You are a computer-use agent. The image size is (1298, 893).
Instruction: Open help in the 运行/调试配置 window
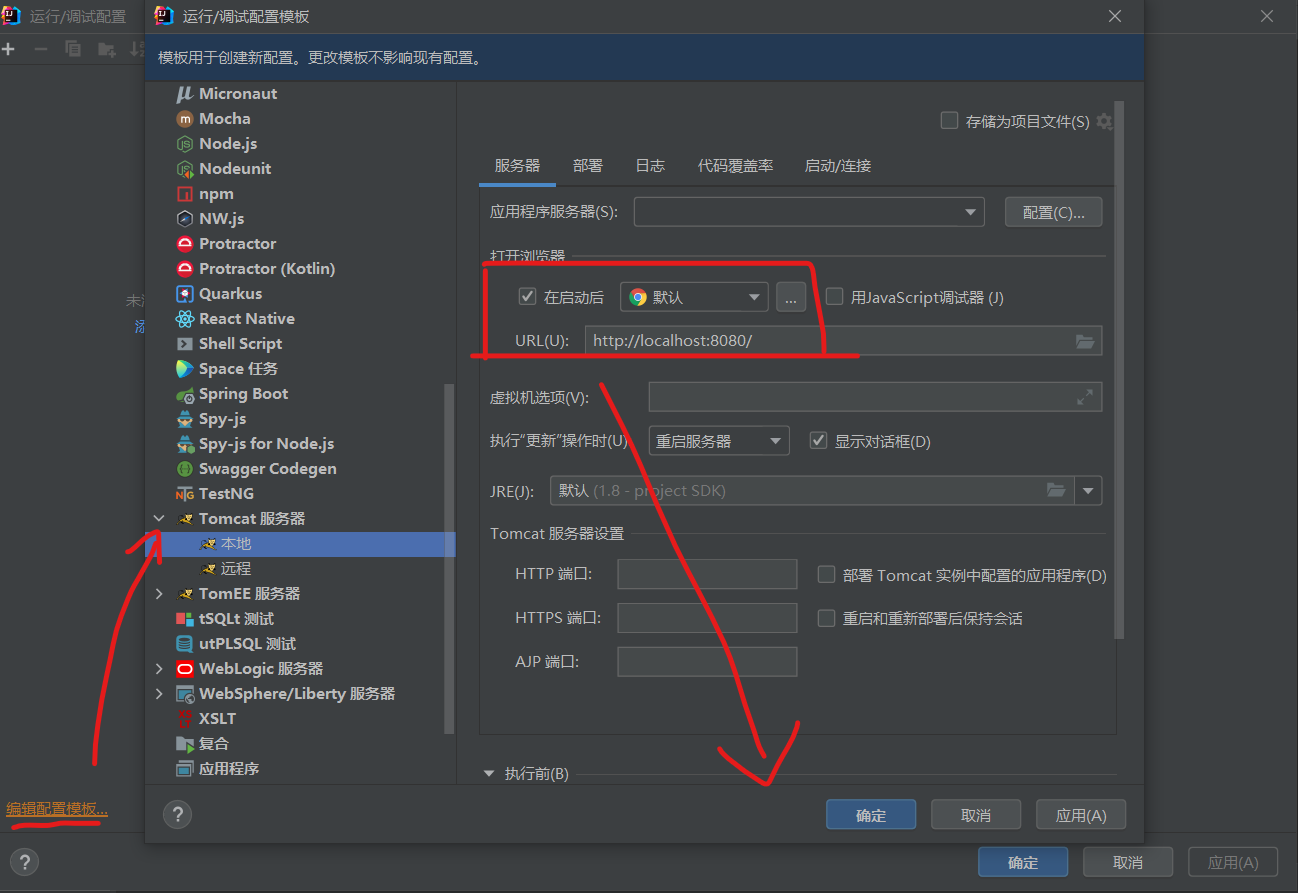point(24,862)
